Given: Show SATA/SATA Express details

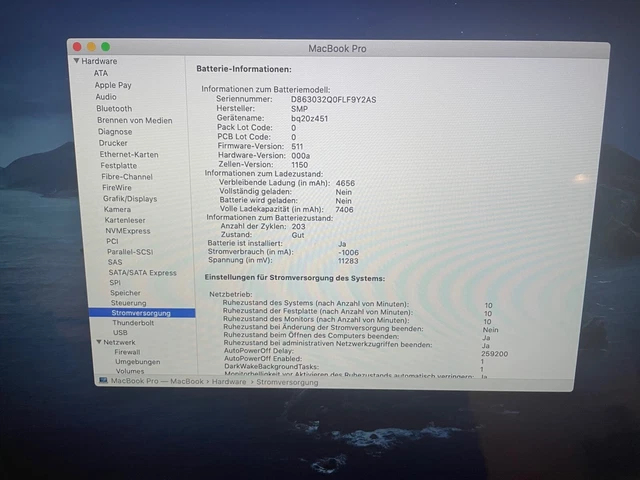Looking at the screenshot, I should pos(142,273).
